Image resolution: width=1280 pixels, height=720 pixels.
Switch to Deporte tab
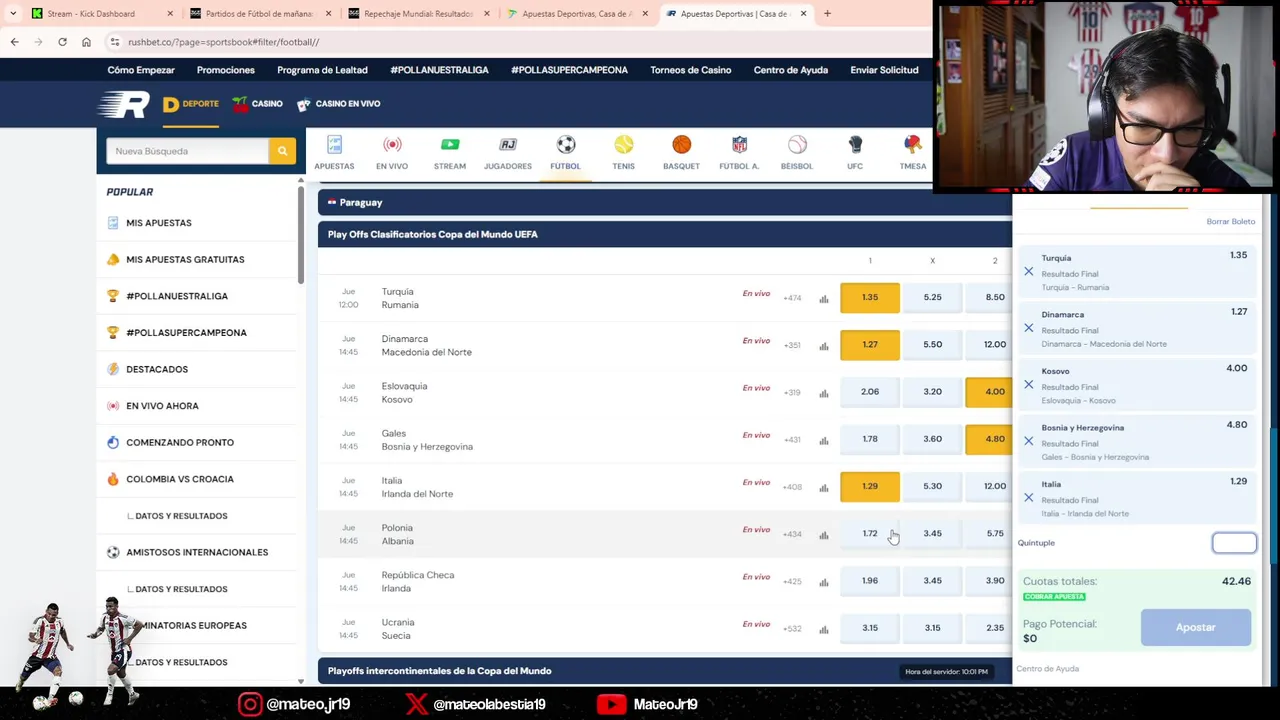click(191, 104)
